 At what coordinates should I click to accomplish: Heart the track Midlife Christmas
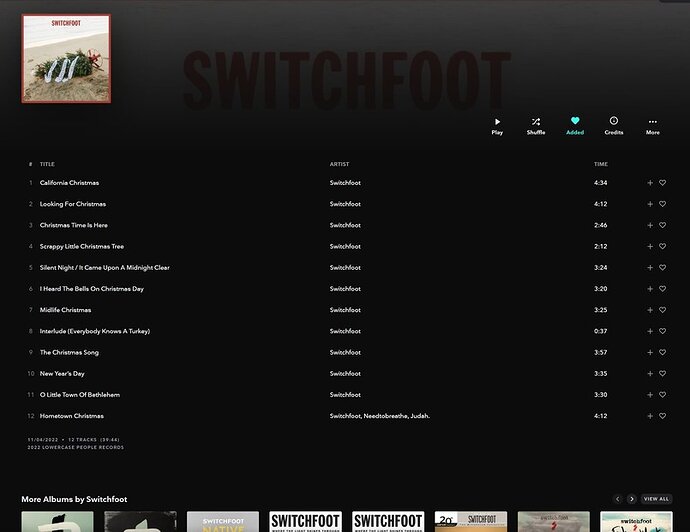(x=662, y=310)
